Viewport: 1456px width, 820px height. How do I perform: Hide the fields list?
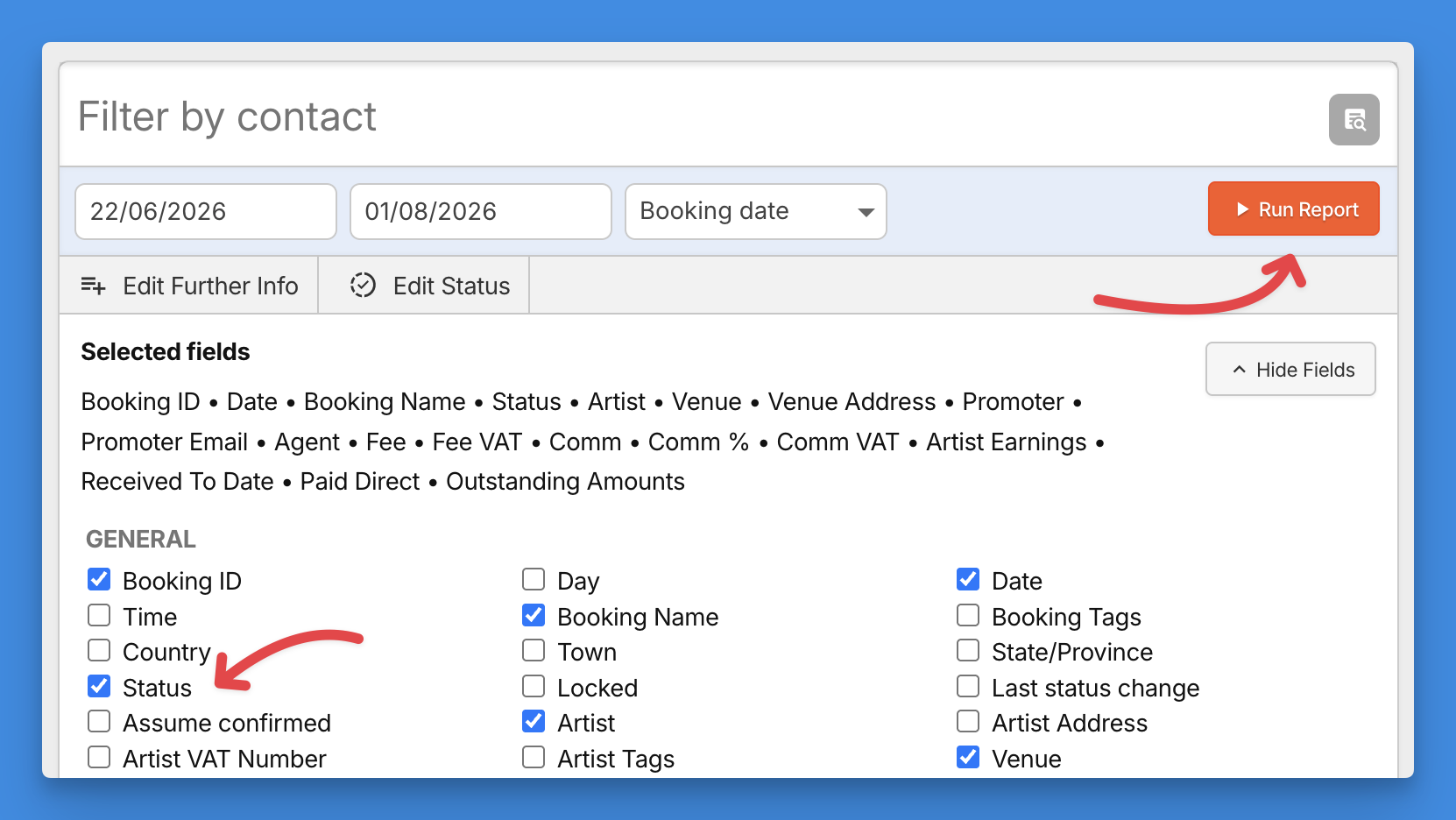coord(1290,369)
